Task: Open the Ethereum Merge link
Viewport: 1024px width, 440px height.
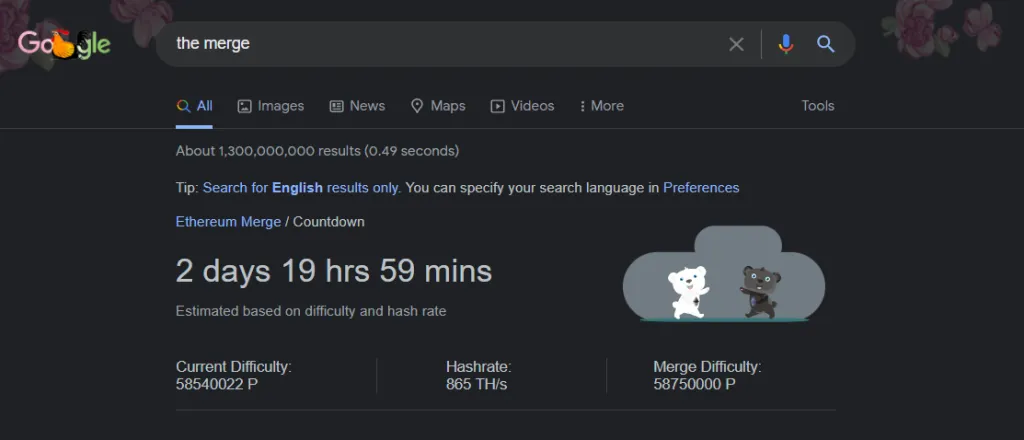Action: tap(228, 222)
